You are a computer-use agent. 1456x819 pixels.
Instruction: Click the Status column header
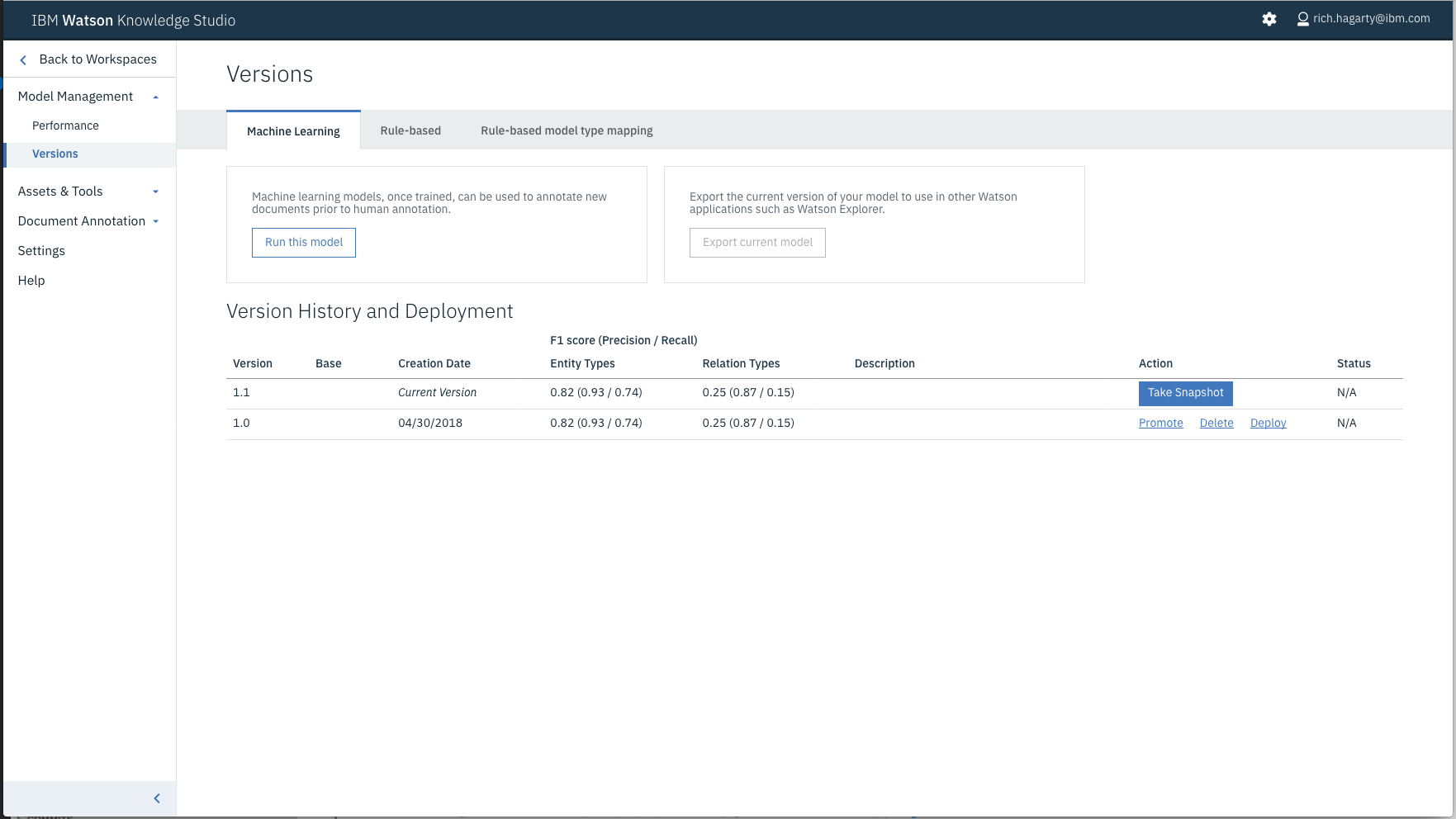(1354, 363)
